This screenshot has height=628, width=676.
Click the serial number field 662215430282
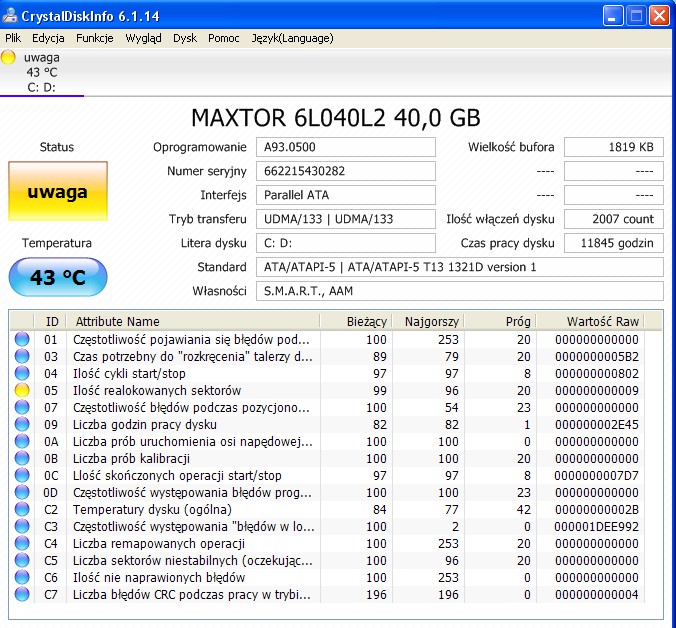[x=346, y=171]
